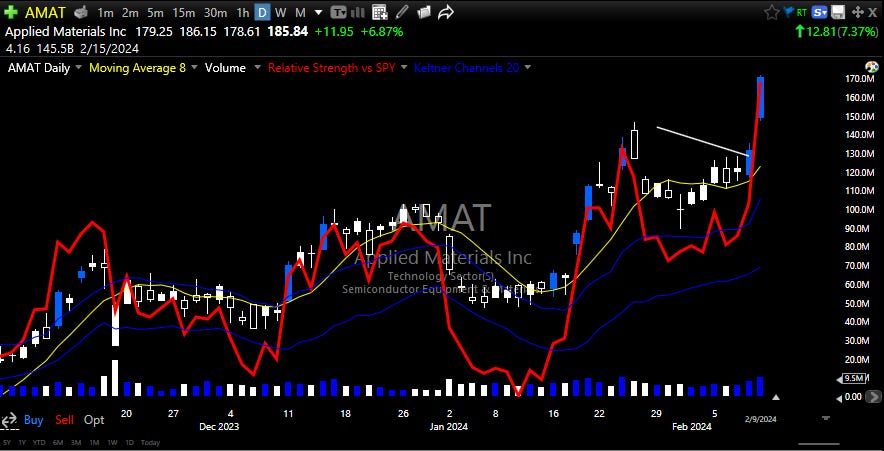Click the green plus add-symbol icon
Viewport: 884px width, 451px height.
coord(10,12)
